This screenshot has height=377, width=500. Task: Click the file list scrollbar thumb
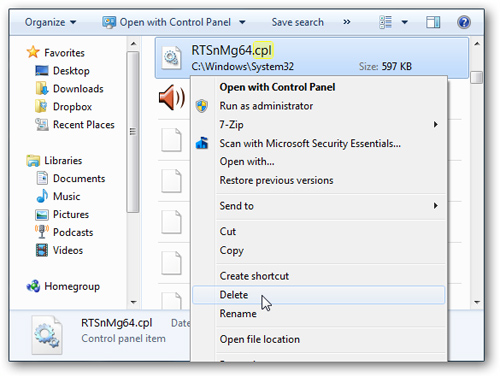click(477, 78)
